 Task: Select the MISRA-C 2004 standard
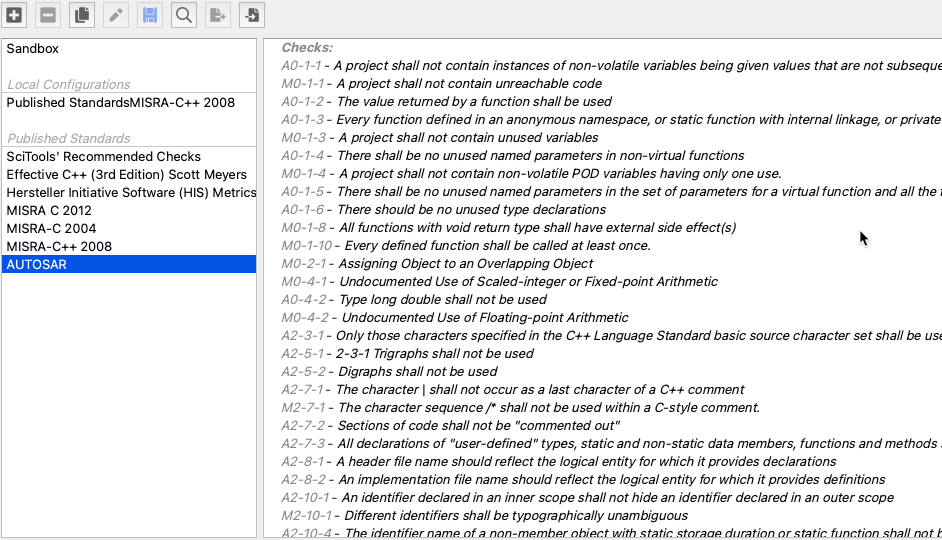[x=129, y=229]
